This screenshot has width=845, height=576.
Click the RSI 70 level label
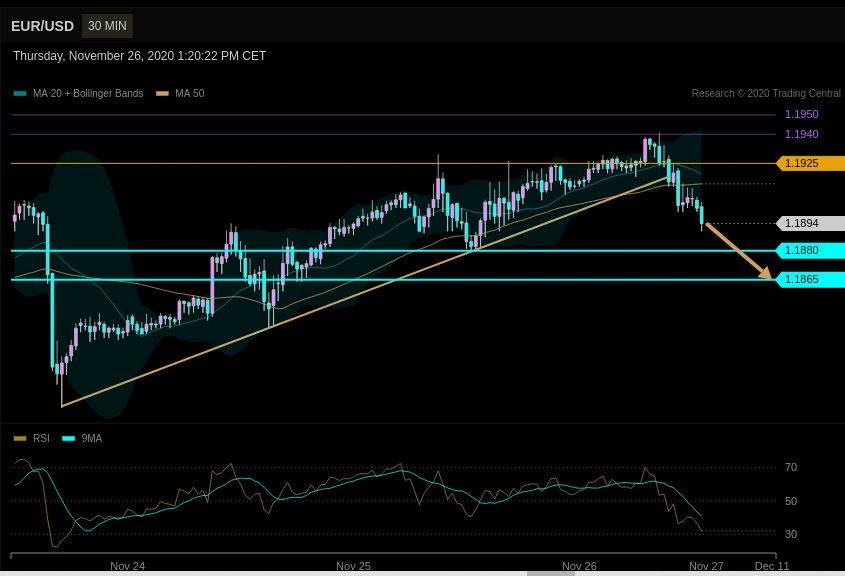pos(791,467)
